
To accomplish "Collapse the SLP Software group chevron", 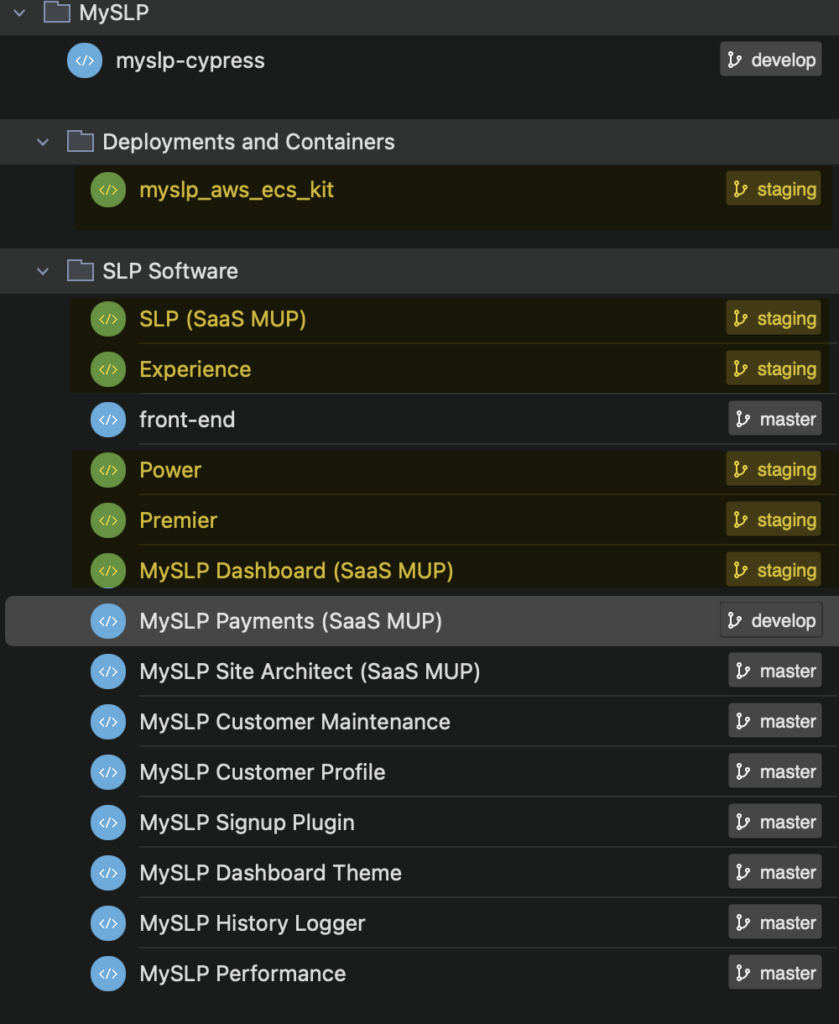I will (43, 271).
